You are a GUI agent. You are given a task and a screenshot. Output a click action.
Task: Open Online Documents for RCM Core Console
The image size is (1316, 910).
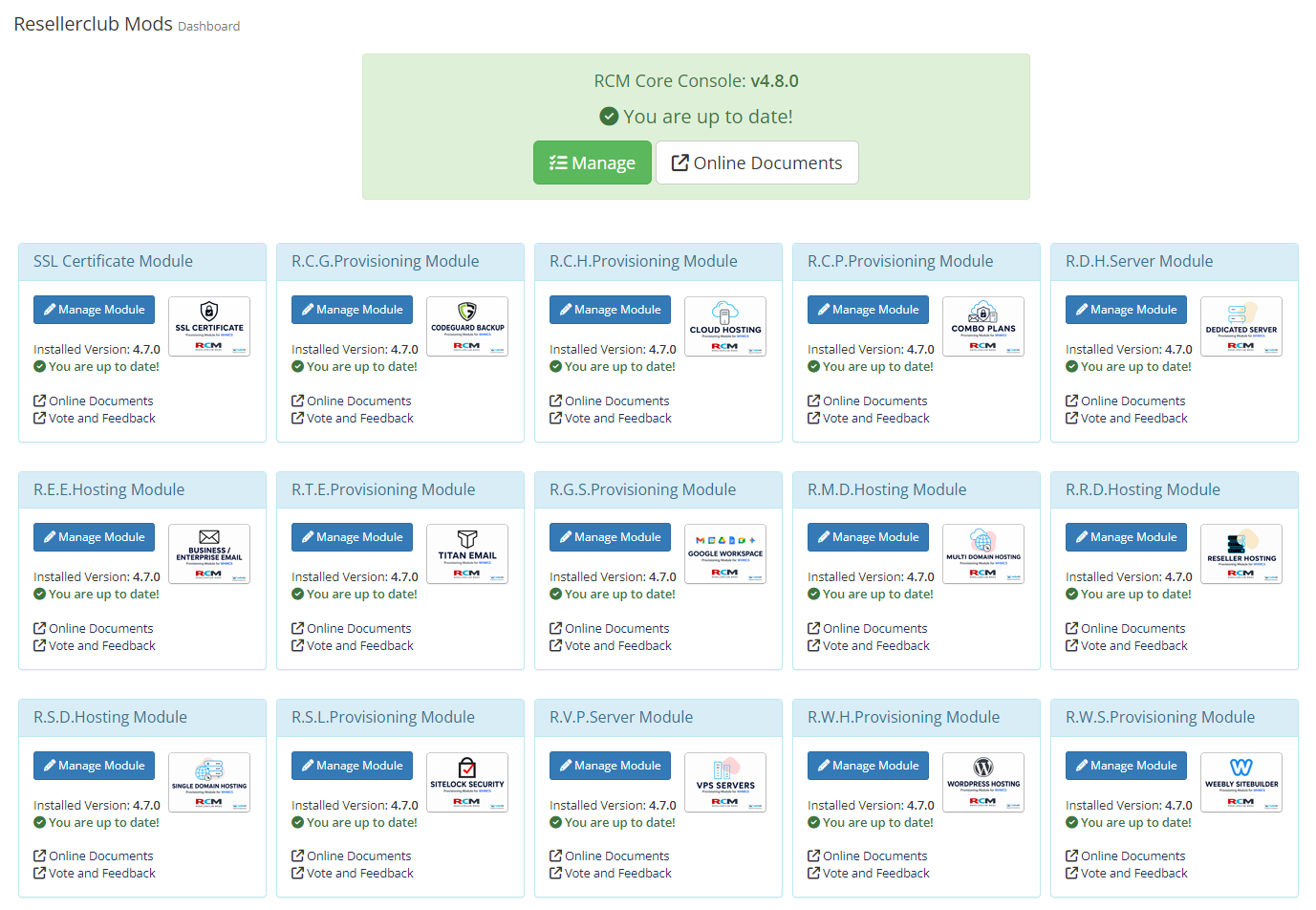(757, 162)
